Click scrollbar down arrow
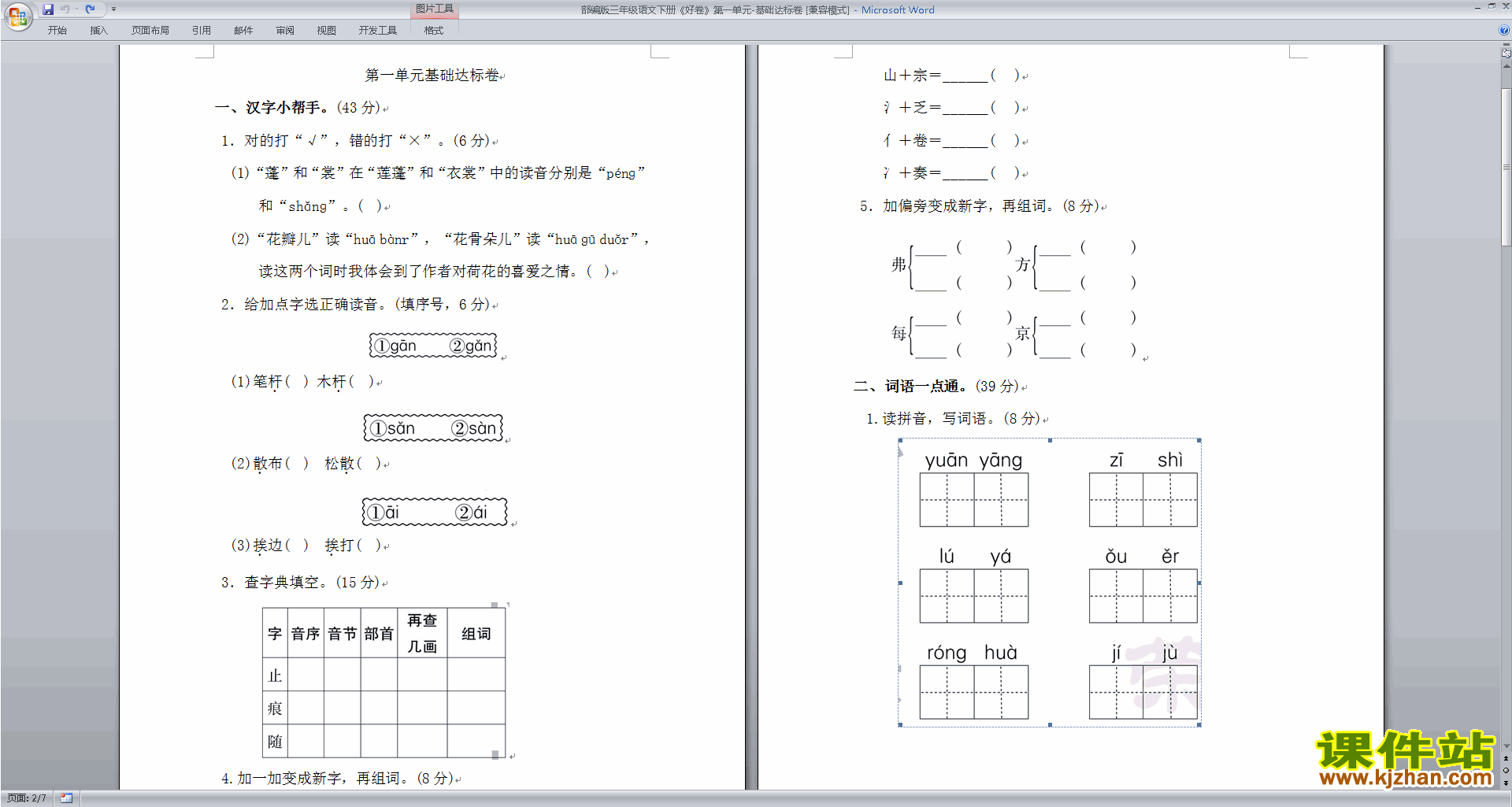This screenshot has height=807, width=1512. [x=1506, y=746]
